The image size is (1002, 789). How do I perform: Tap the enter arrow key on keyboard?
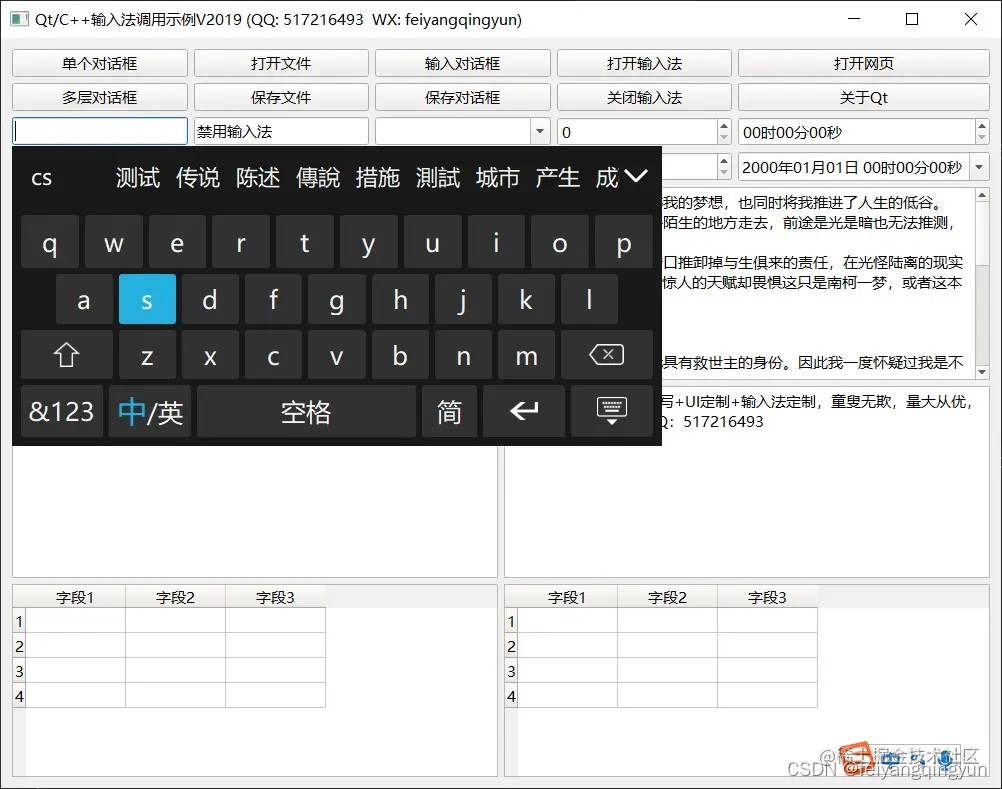point(524,411)
